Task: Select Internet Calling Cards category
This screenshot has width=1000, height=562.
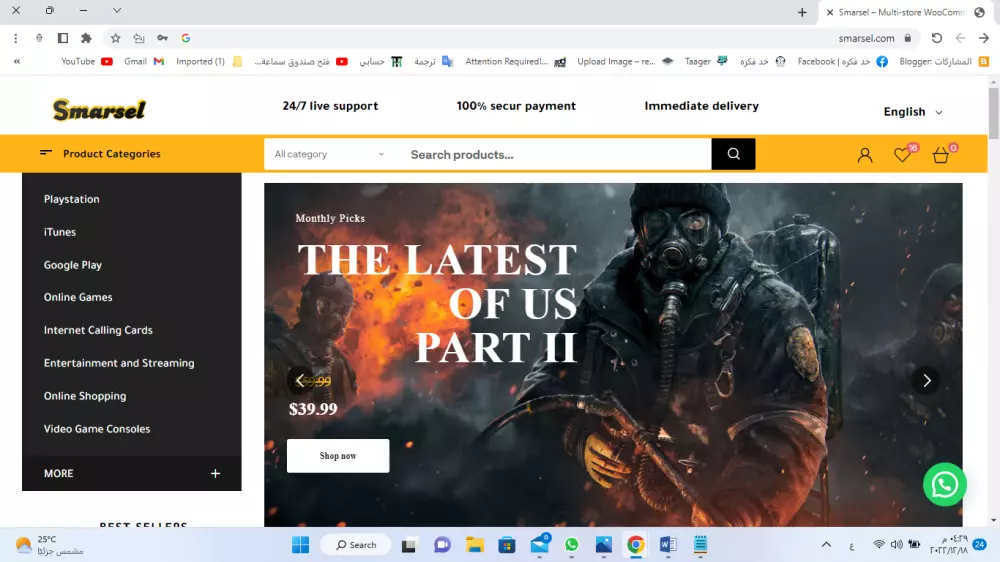Action: (x=98, y=330)
